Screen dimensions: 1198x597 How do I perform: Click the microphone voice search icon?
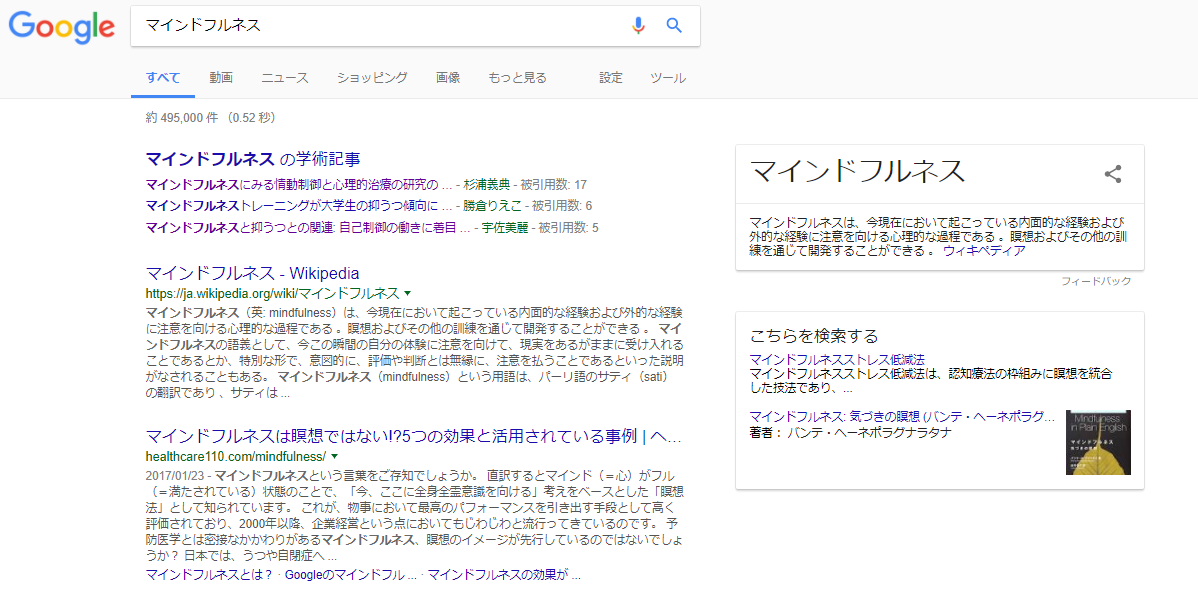click(639, 25)
